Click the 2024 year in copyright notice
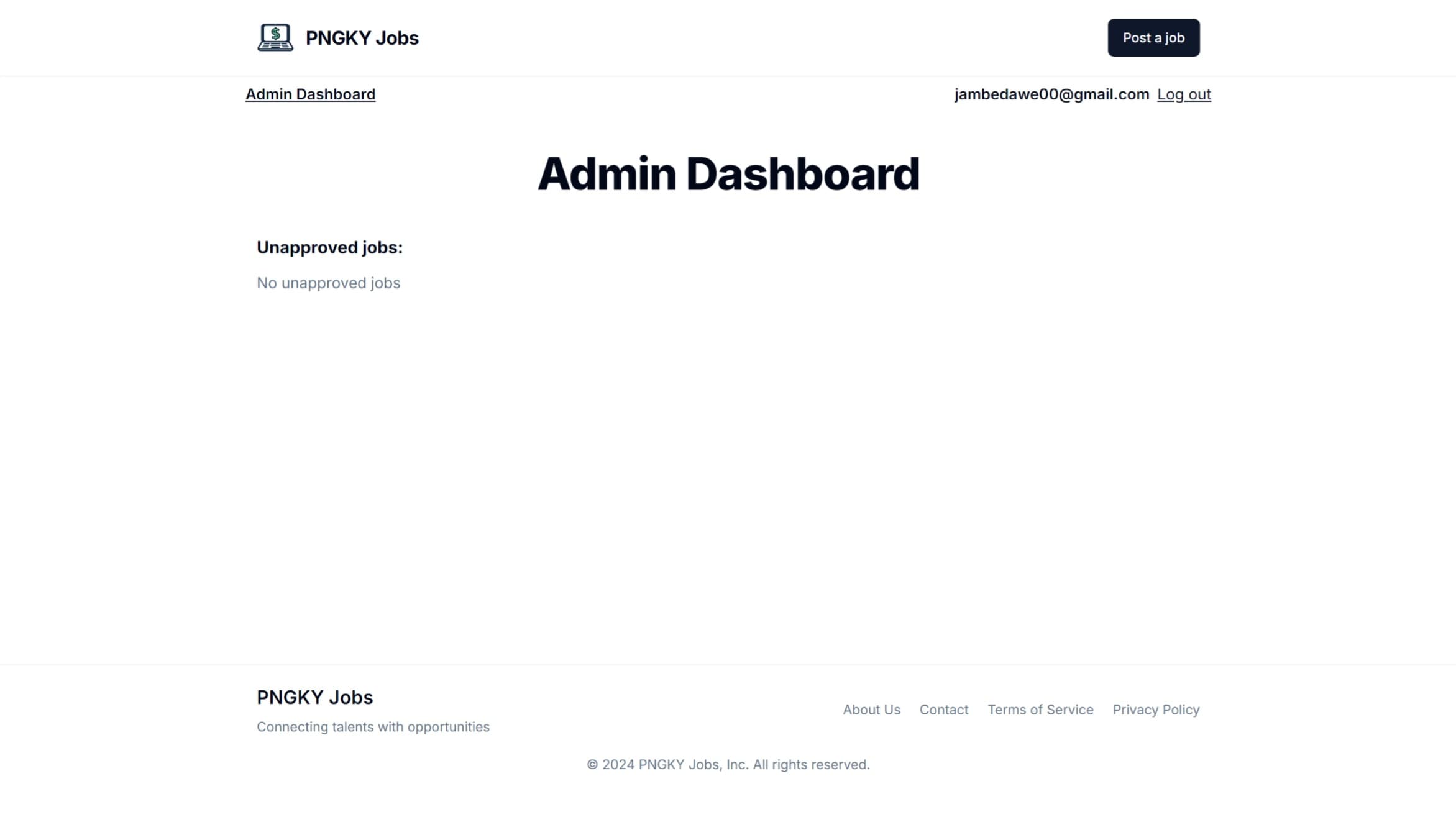Viewport: 1456px width, 840px height. (x=618, y=765)
